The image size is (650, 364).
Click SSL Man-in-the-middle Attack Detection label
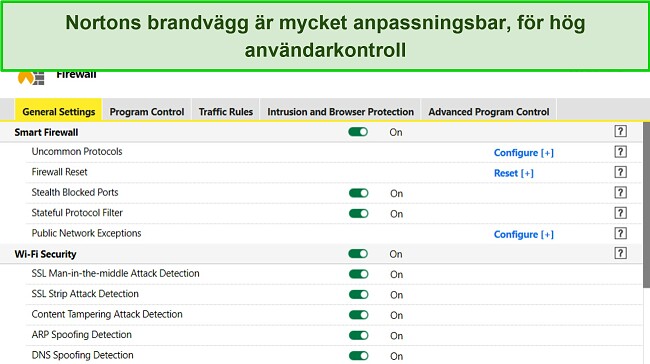click(x=115, y=273)
